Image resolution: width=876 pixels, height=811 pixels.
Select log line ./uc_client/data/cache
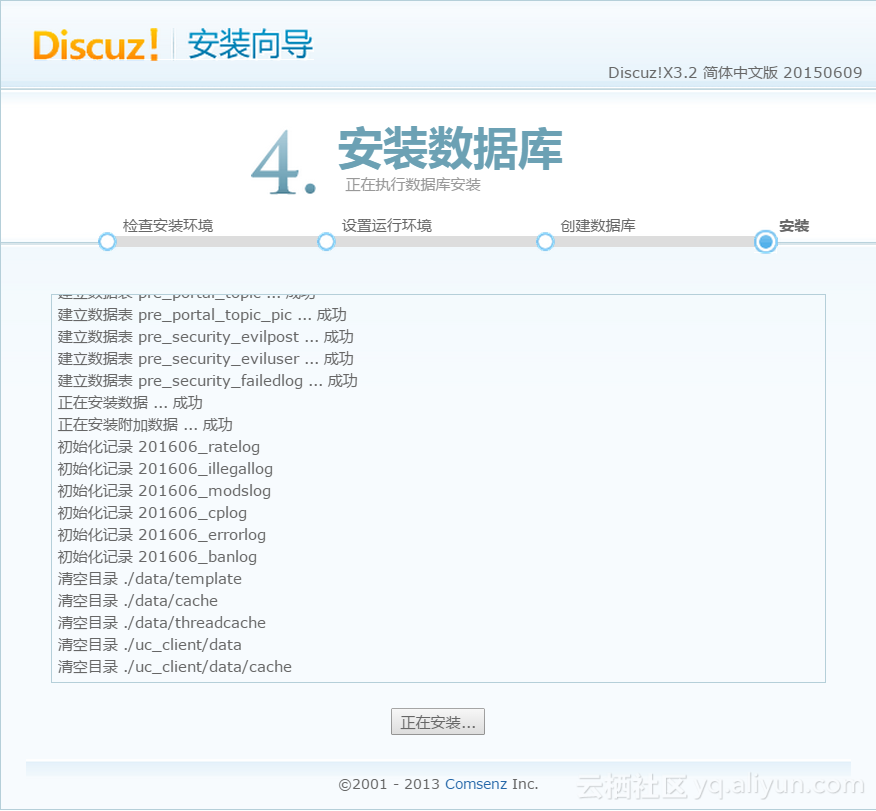point(174,667)
